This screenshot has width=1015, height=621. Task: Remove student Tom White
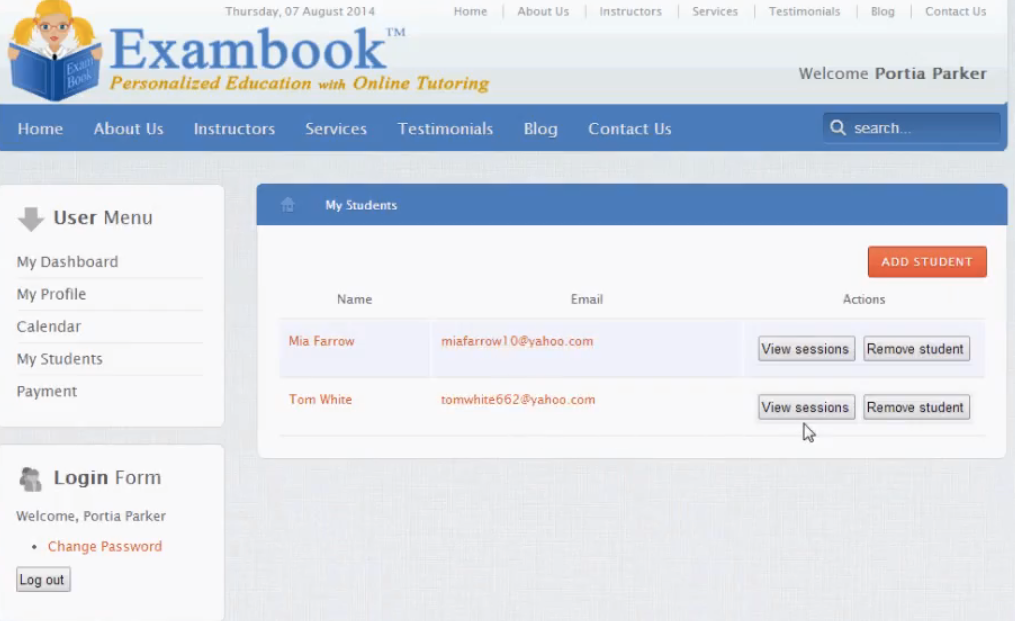[915, 407]
